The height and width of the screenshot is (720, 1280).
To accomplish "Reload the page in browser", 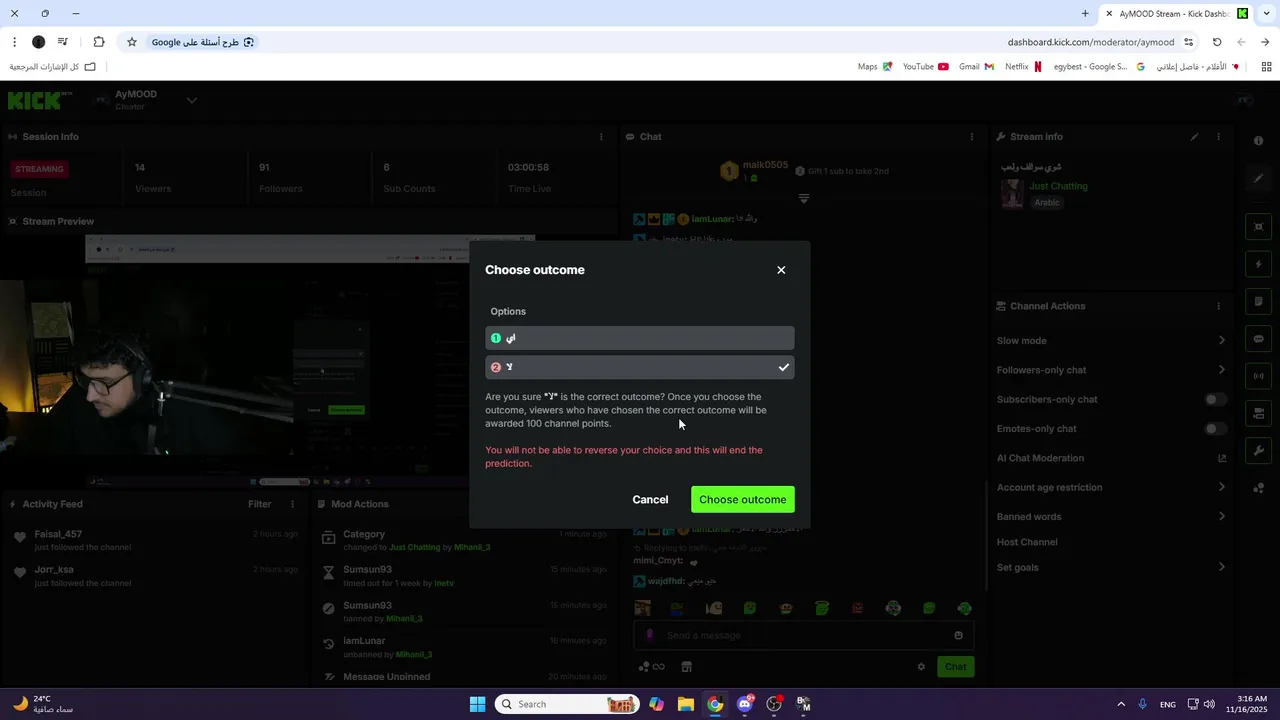I will [x=1217, y=42].
